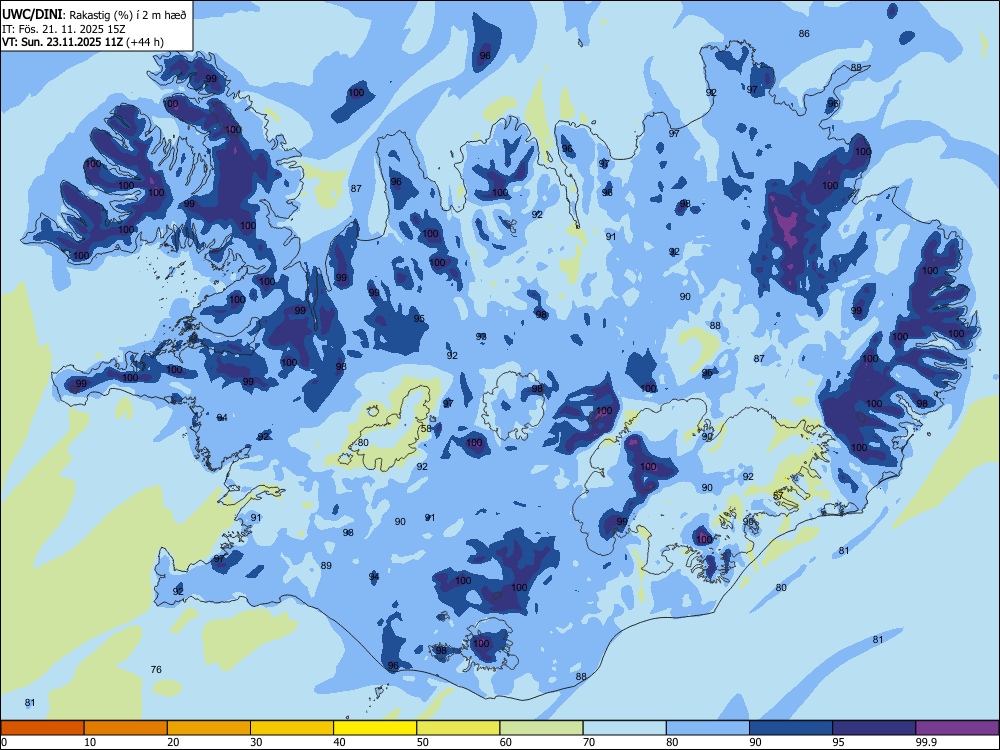
Task: Click the legend tick label '99.9'
Action: coord(926,742)
